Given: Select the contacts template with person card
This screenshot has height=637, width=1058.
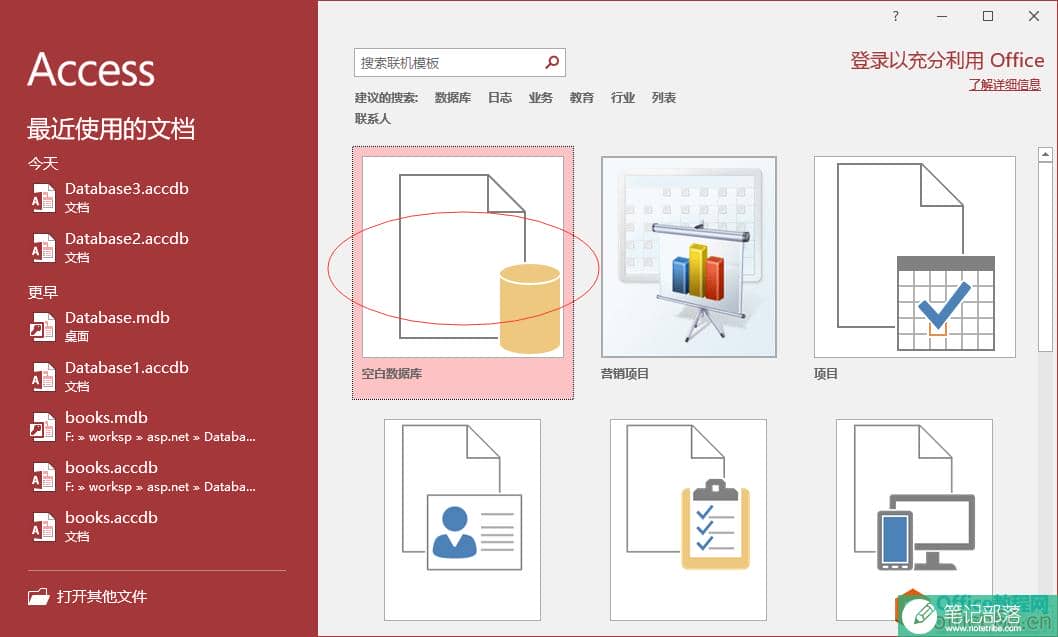Looking at the screenshot, I should (x=462, y=520).
